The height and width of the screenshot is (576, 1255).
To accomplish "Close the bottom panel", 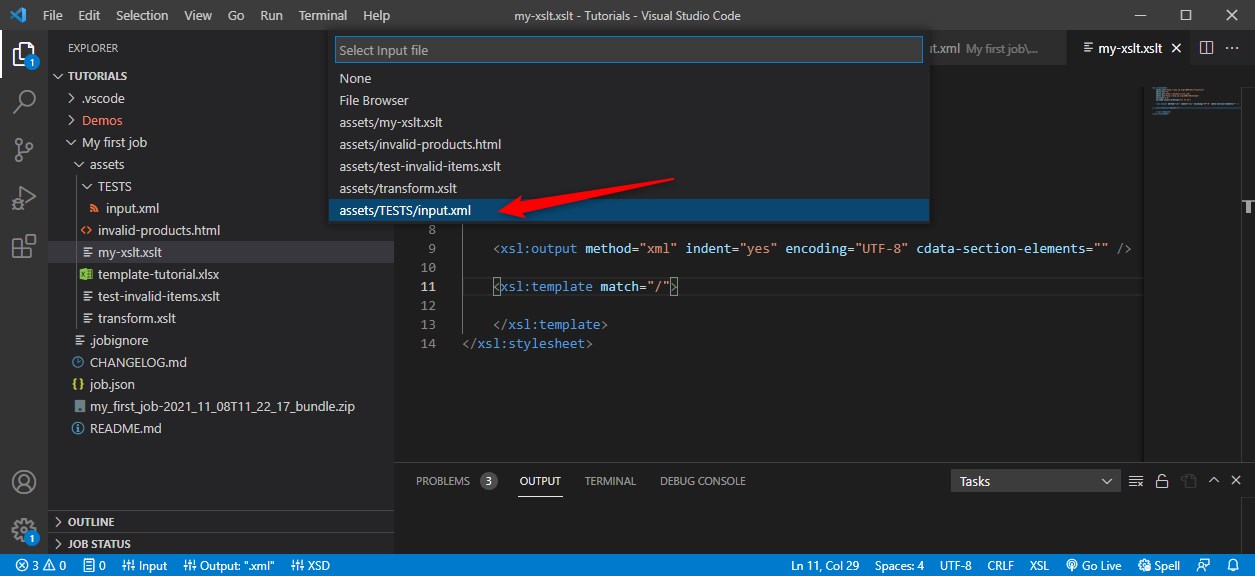I will 1235,481.
